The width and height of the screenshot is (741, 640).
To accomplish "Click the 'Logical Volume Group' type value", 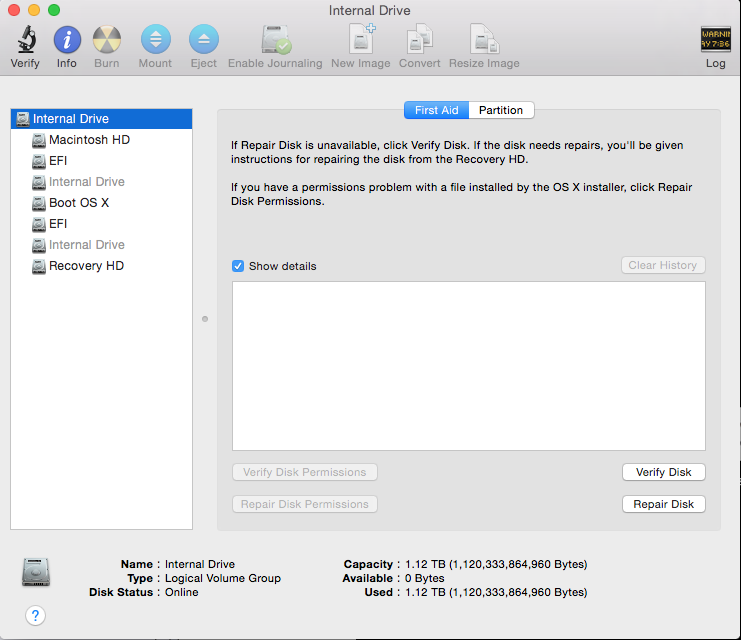I will click(223, 578).
